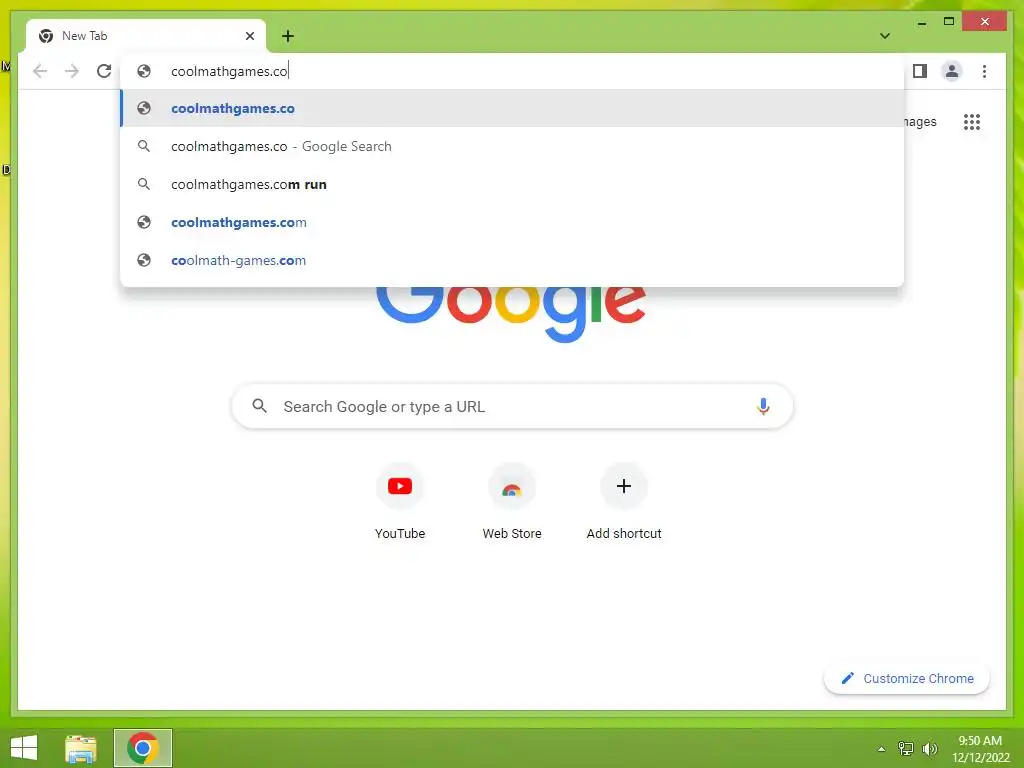Open the YouTube shortcut
1024x768 pixels.
pyautogui.click(x=400, y=502)
